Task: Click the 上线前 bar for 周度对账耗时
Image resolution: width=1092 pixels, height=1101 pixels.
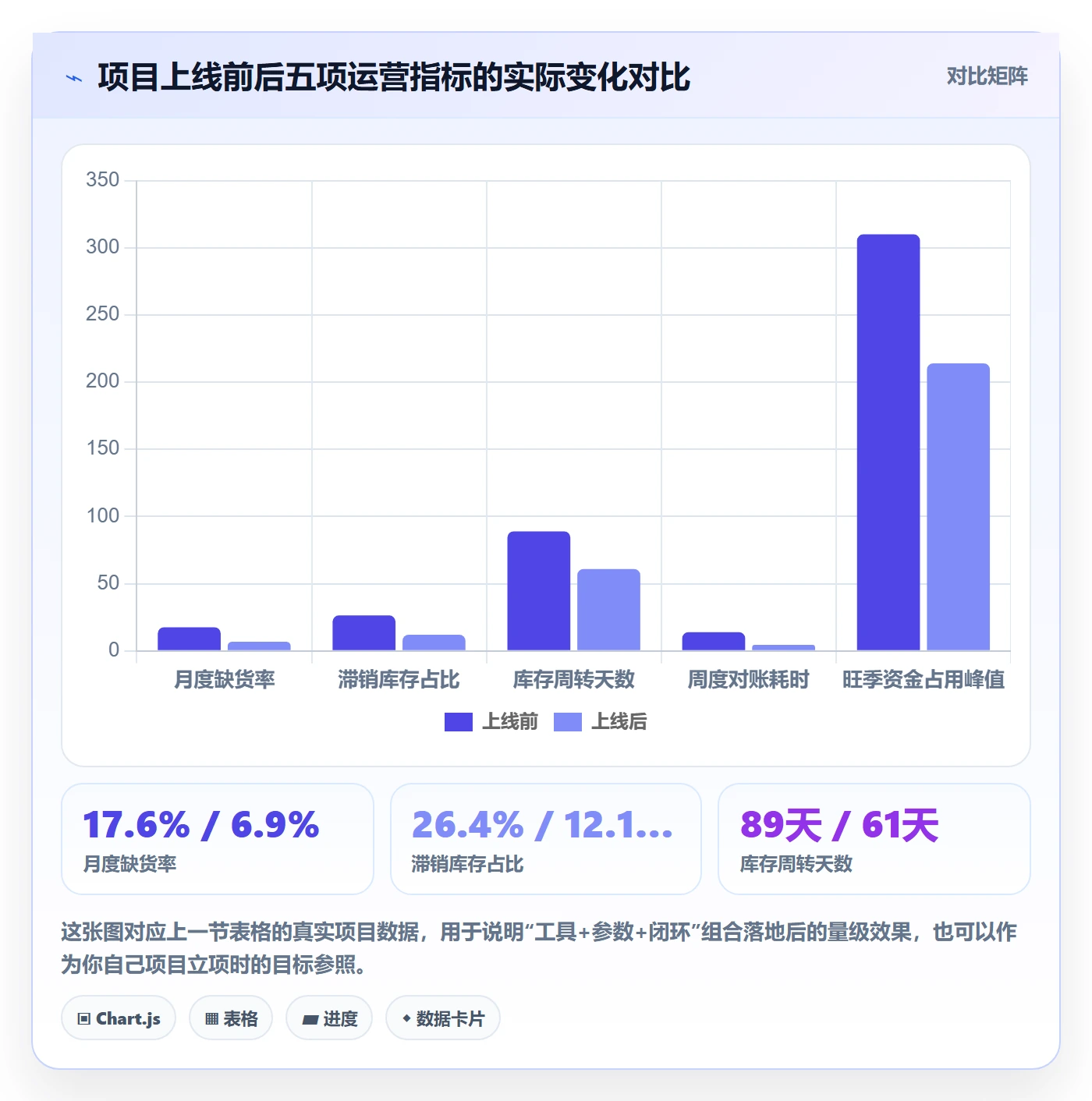Action: pyautogui.click(x=714, y=641)
